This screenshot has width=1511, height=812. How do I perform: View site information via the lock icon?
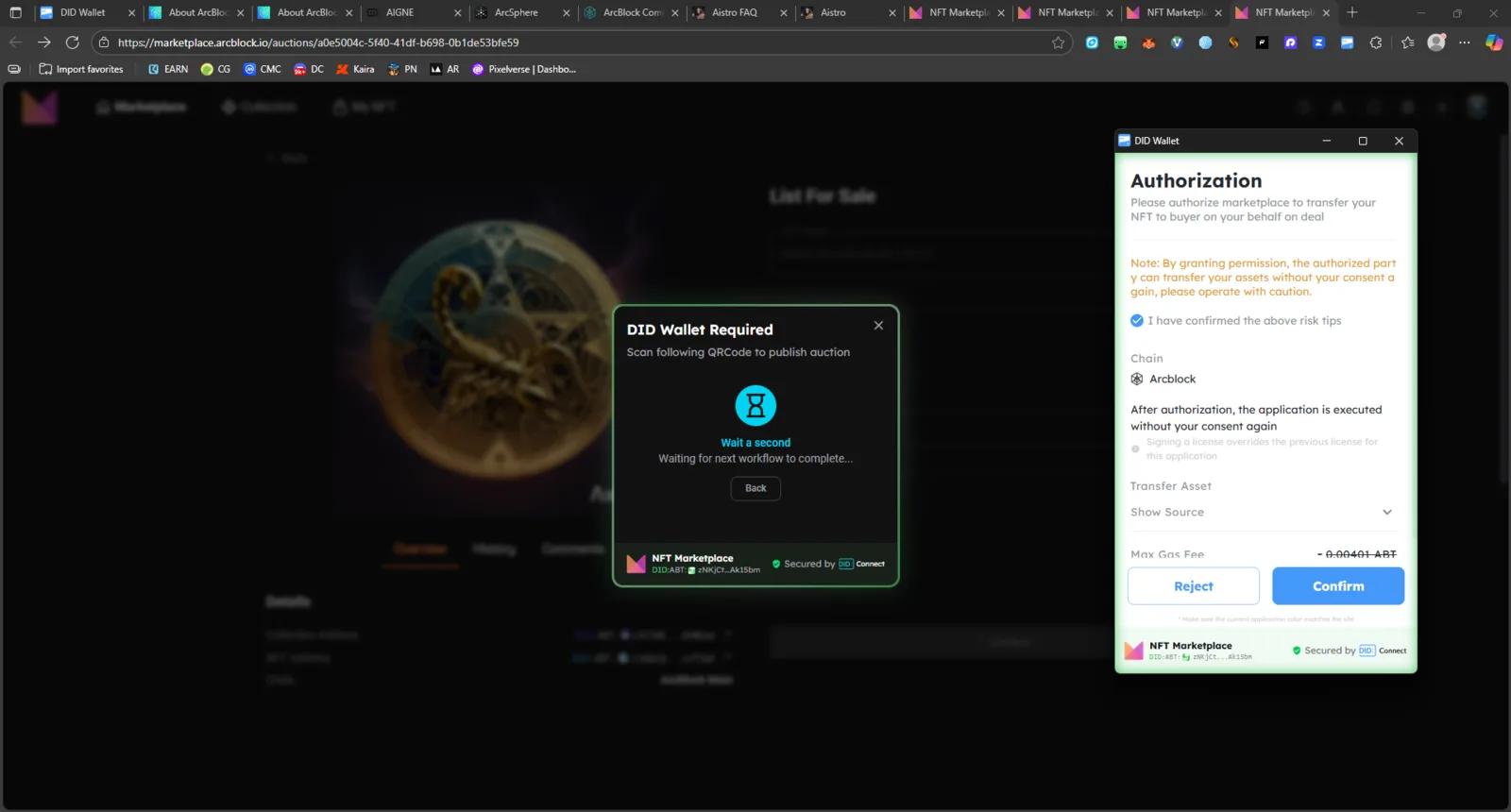pos(105,42)
